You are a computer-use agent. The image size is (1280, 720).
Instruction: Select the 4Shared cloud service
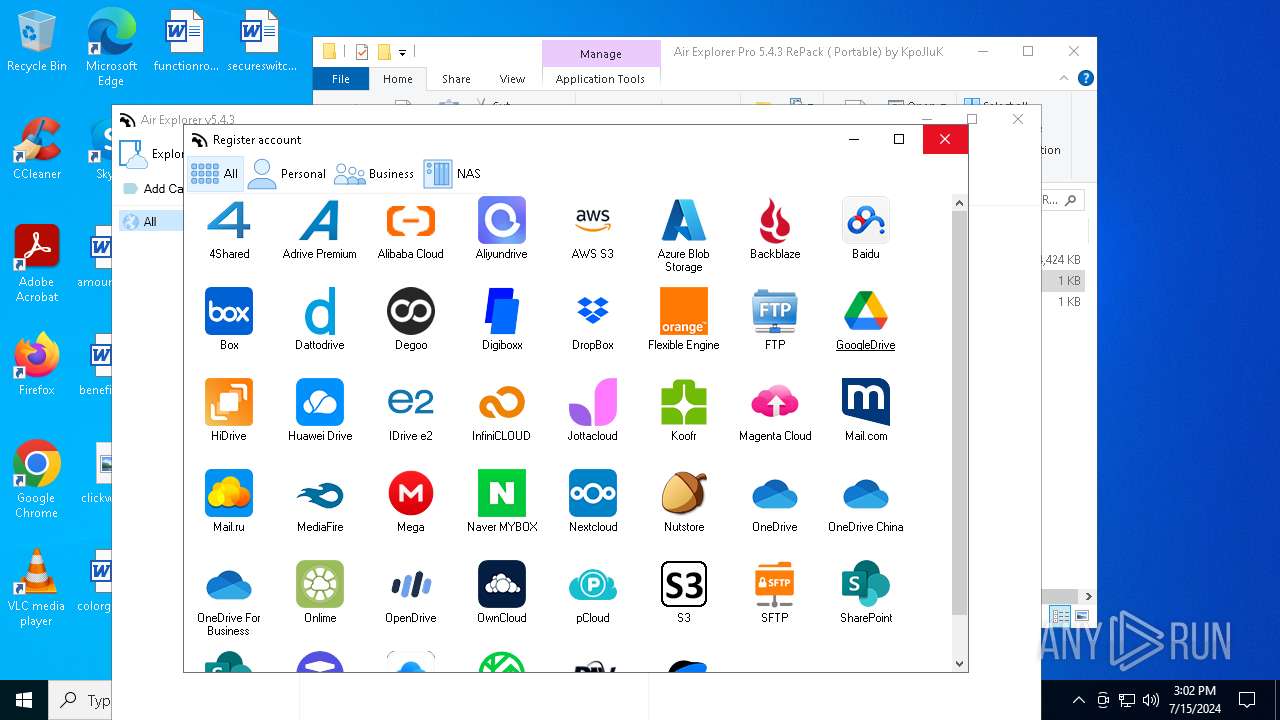pyautogui.click(x=229, y=229)
